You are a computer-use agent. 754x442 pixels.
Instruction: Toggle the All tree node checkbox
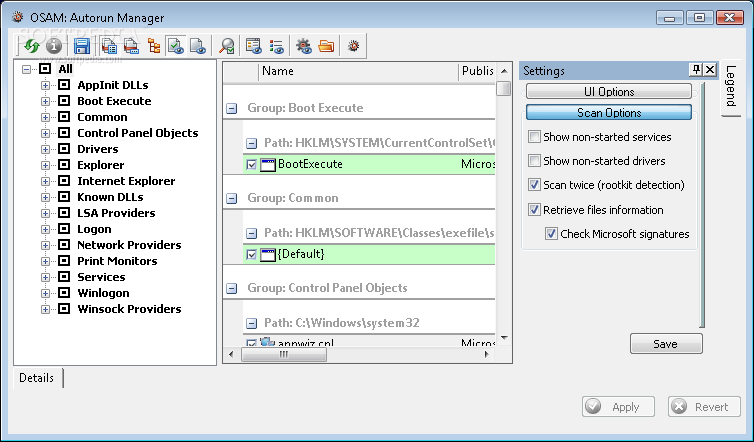(x=45, y=69)
